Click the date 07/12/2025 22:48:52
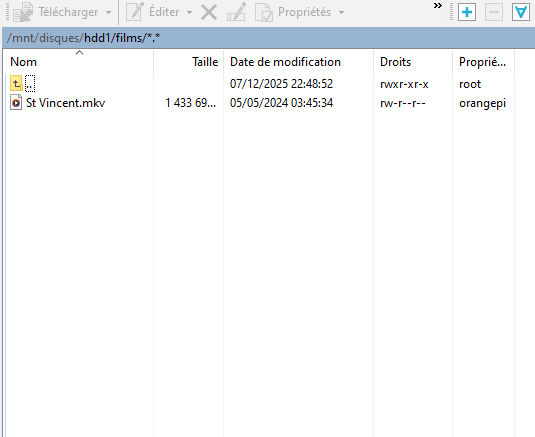This screenshot has height=437, width=535. (281, 84)
